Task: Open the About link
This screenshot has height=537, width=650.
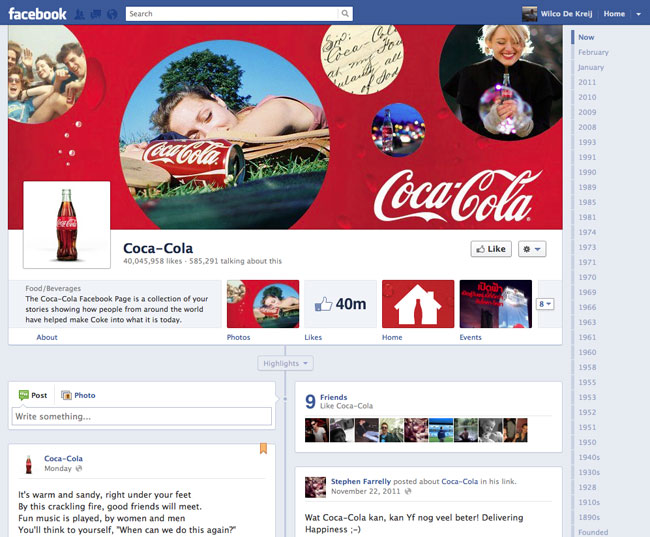Action: (x=47, y=338)
